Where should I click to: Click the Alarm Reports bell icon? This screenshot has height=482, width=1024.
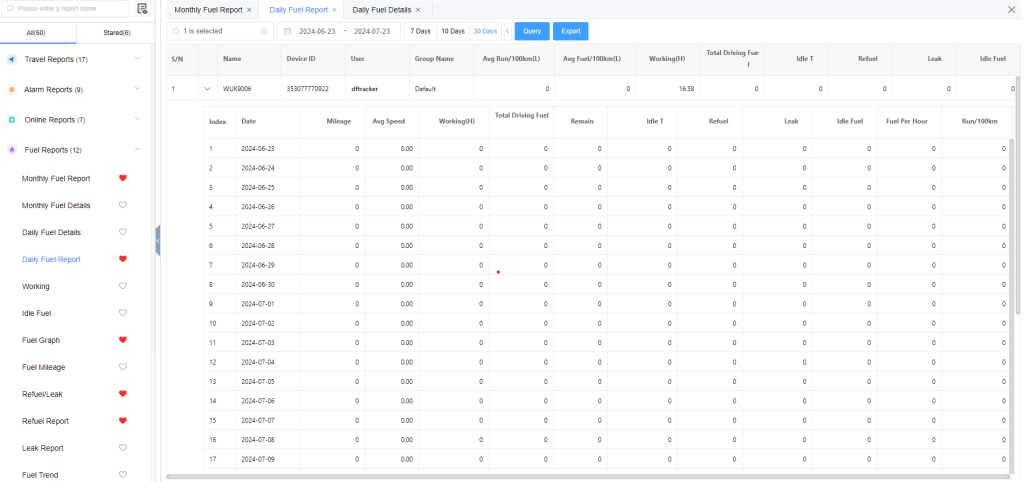(x=12, y=90)
